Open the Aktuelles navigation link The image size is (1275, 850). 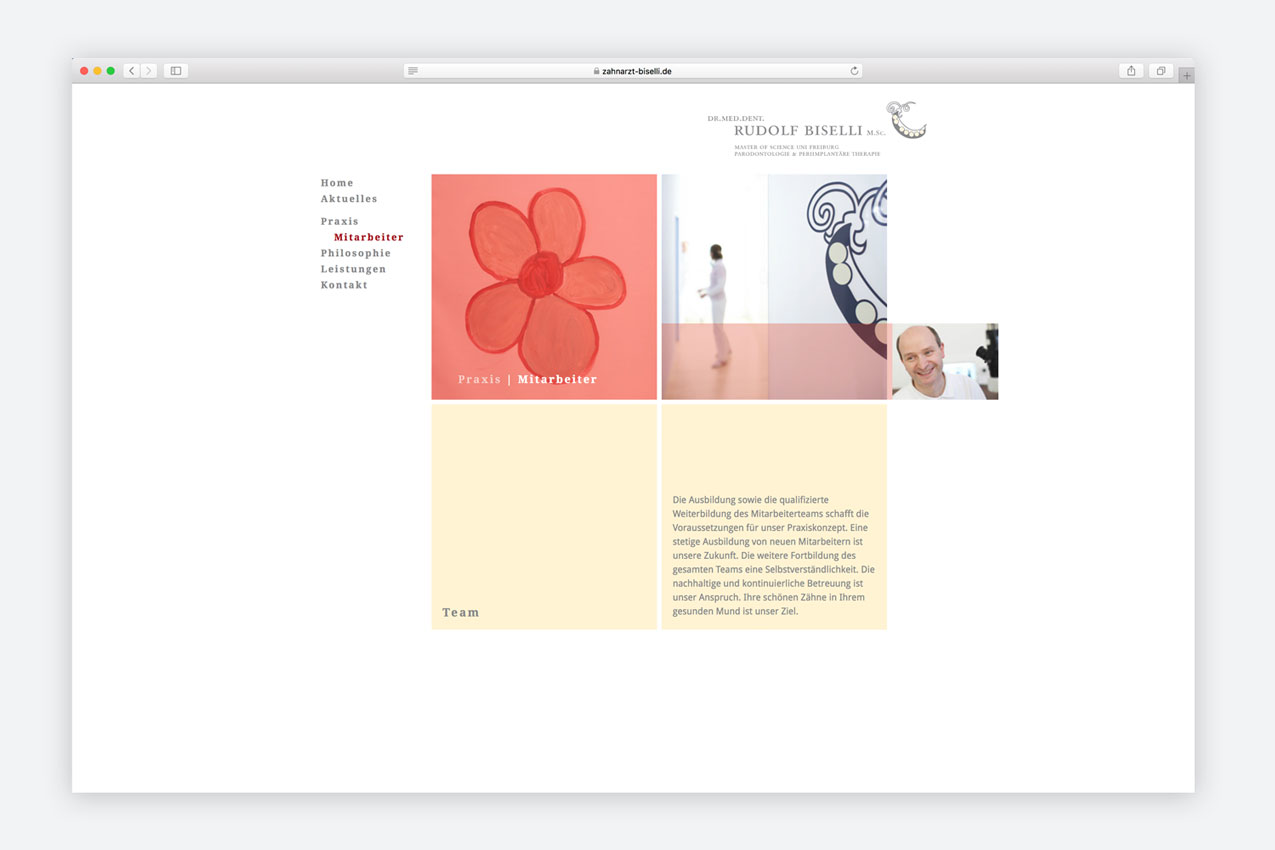point(349,199)
